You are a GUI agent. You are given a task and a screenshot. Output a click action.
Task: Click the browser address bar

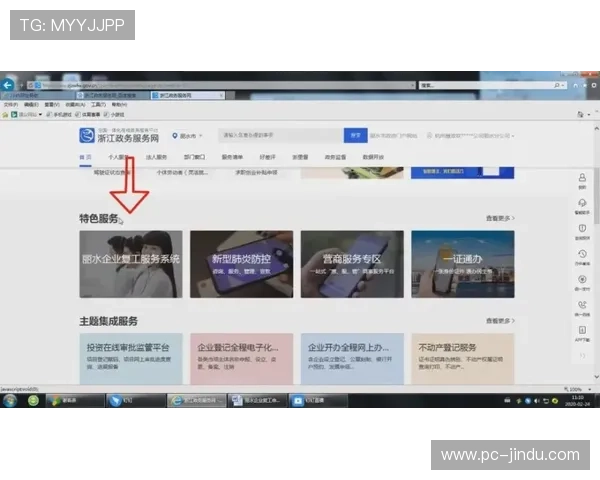click(220, 85)
